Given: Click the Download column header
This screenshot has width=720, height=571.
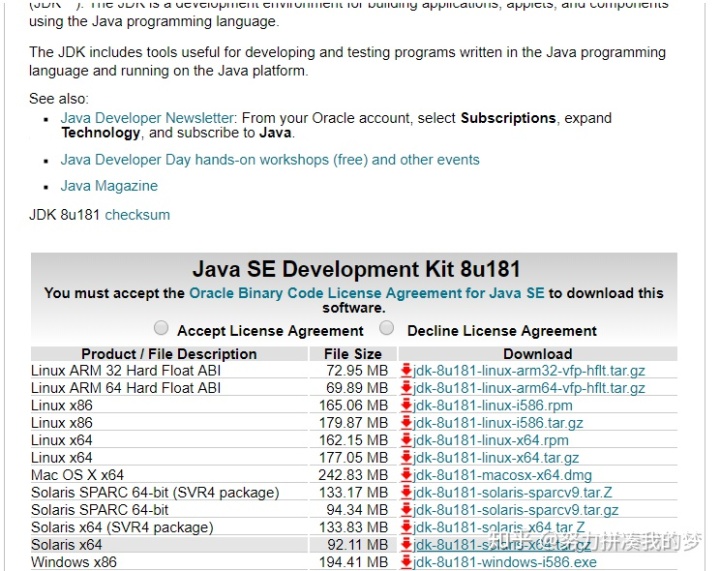Looking at the screenshot, I should [x=538, y=354].
